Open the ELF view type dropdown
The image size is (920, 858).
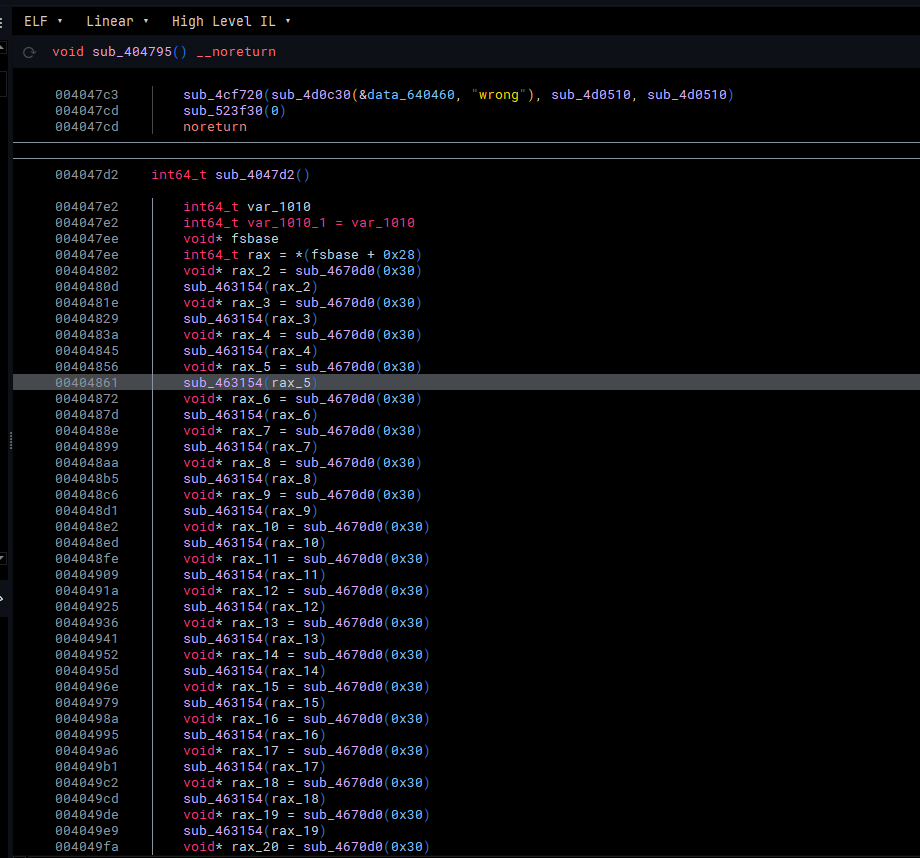click(x=43, y=21)
